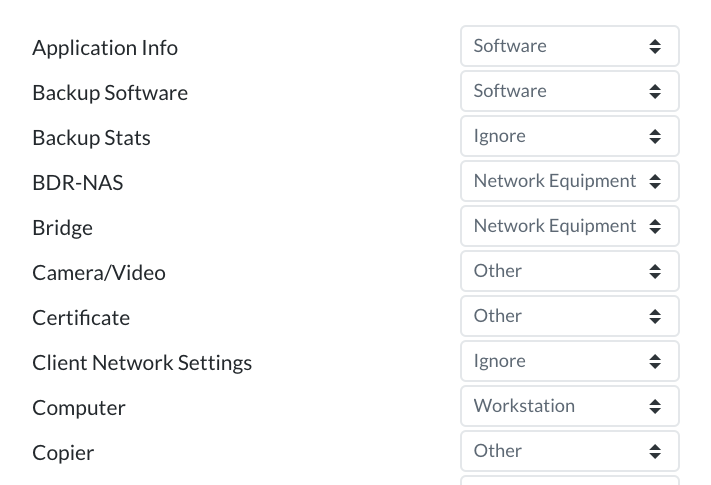Open the Certificate mapping dropdown
The image size is (711, 485).
[x=570, y=316]
